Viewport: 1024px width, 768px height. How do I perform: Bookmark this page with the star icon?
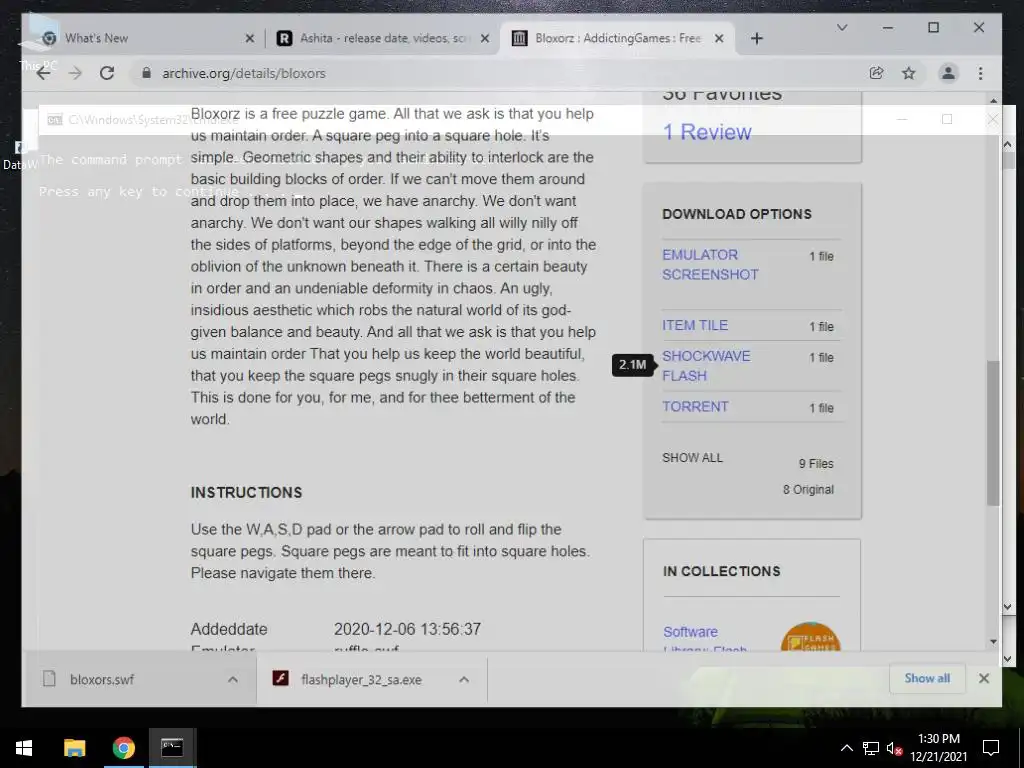click(908, 73)
